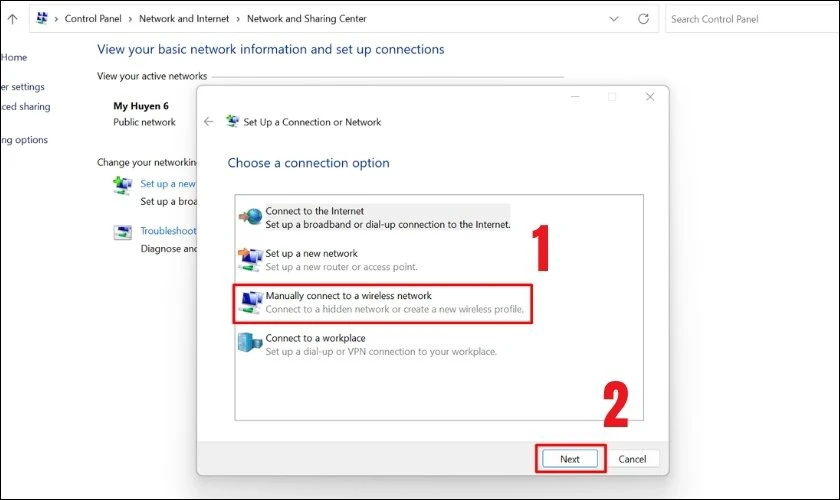The image size is (840, 500).
Task: Click the Control Panel icon in address bar
Action: (42, 18)
